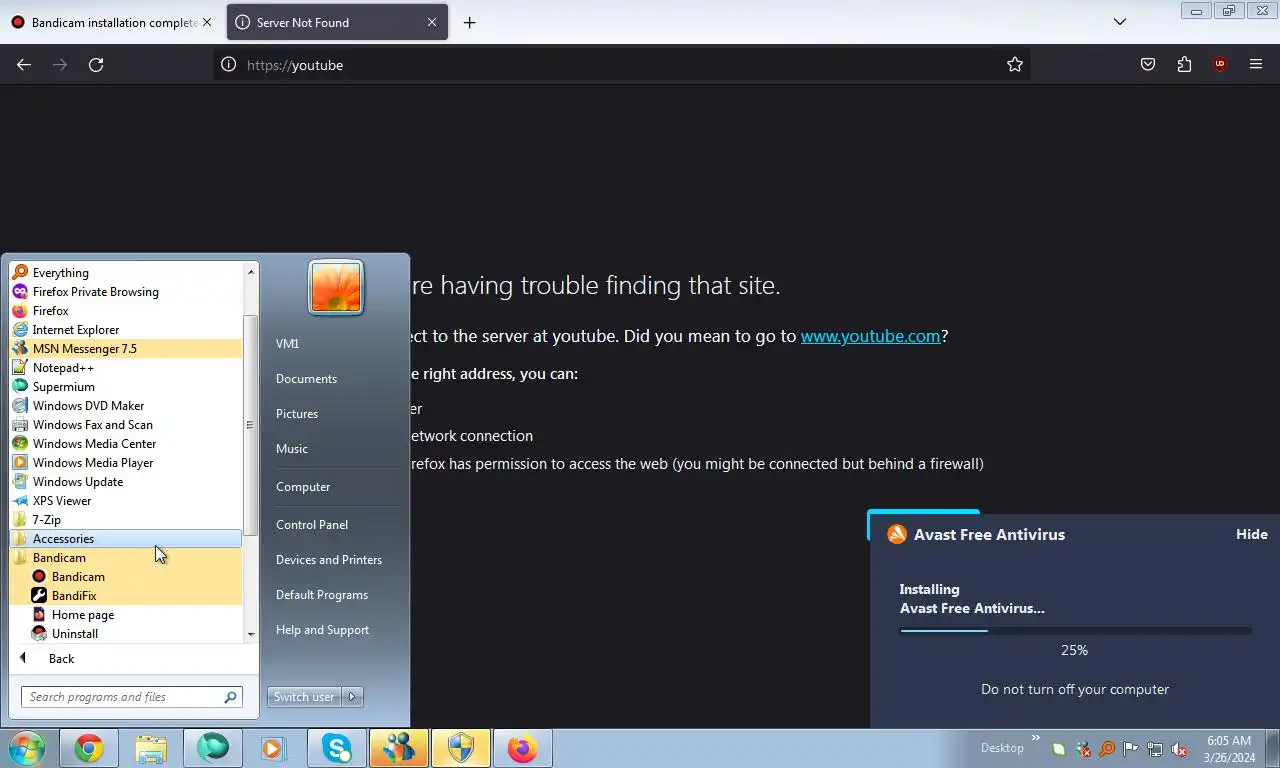This screenshot has height=768, width=1280.
Task: Open Devices and Printers
Action: (x=329, y=560)
